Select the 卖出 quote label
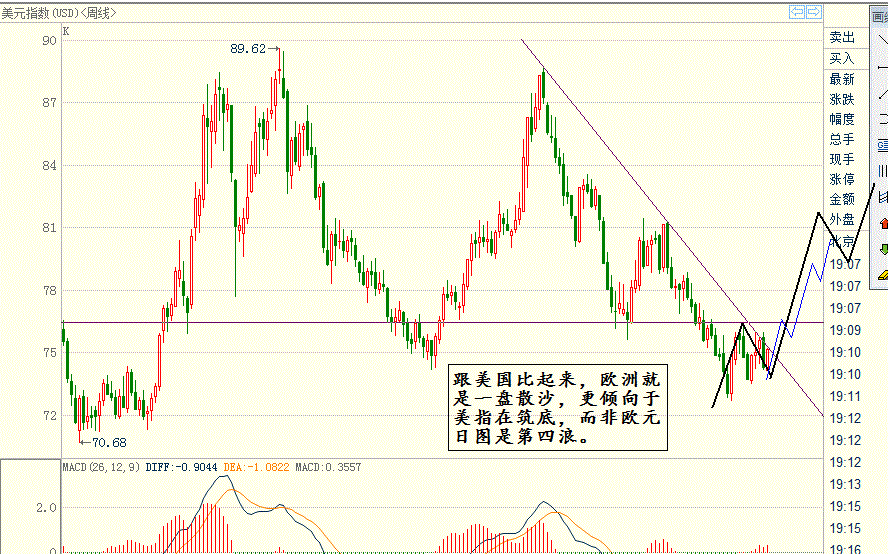 pos(842,38)
